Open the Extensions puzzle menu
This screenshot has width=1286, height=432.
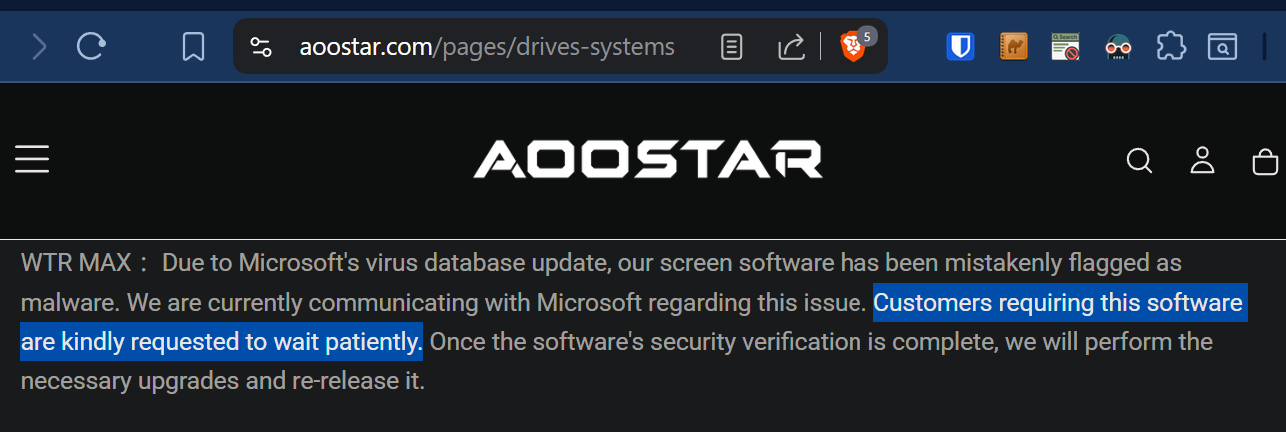(x=1170, y=47)
